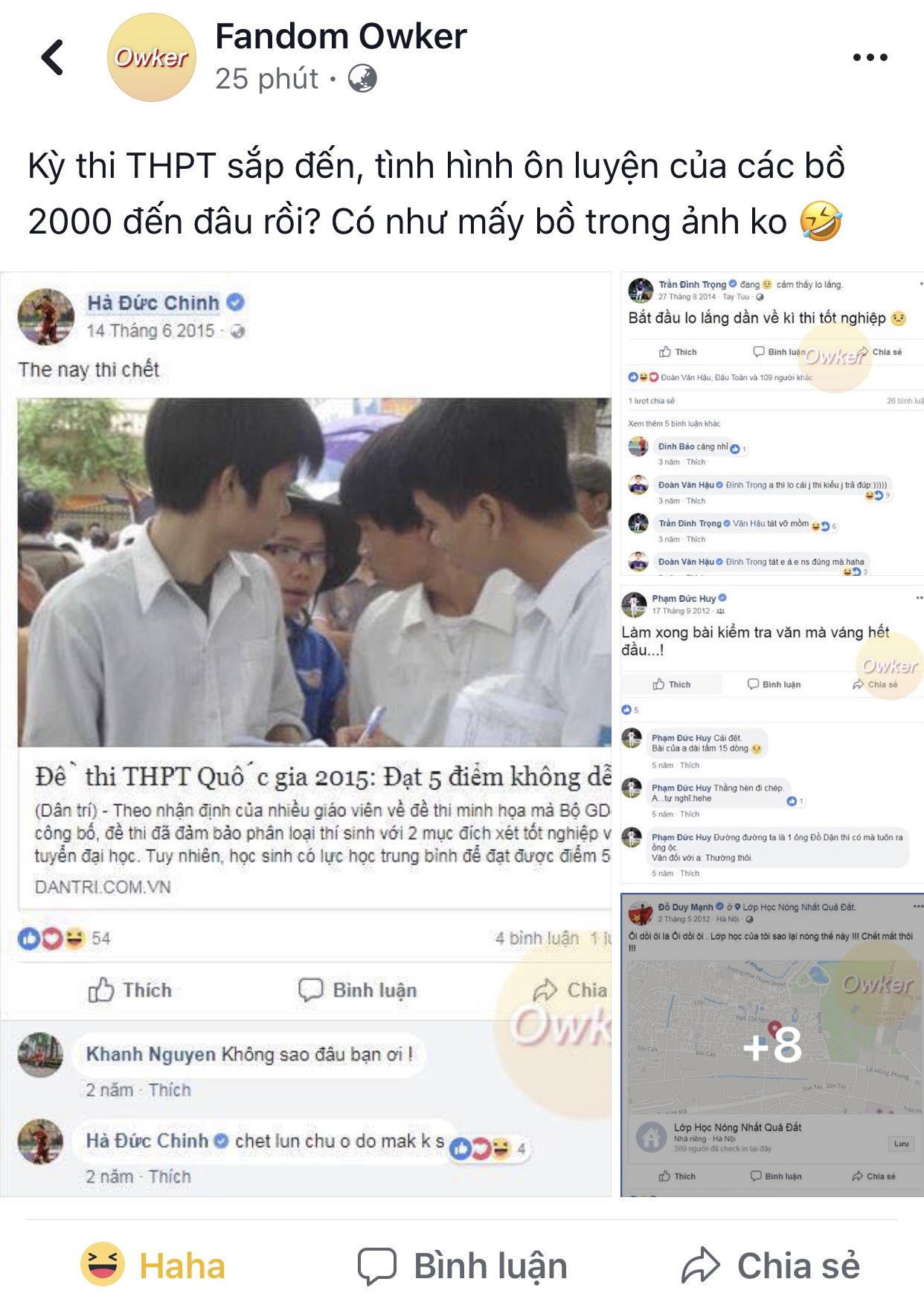924x1302 pixels.
Task: Tap the share arrow icon
Action: pos(701,1266)
